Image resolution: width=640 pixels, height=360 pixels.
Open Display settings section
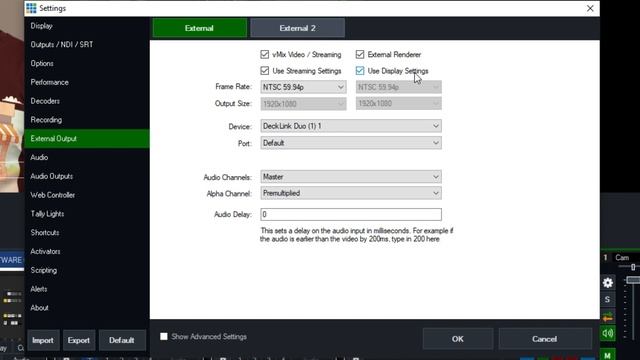pos(87,26)
